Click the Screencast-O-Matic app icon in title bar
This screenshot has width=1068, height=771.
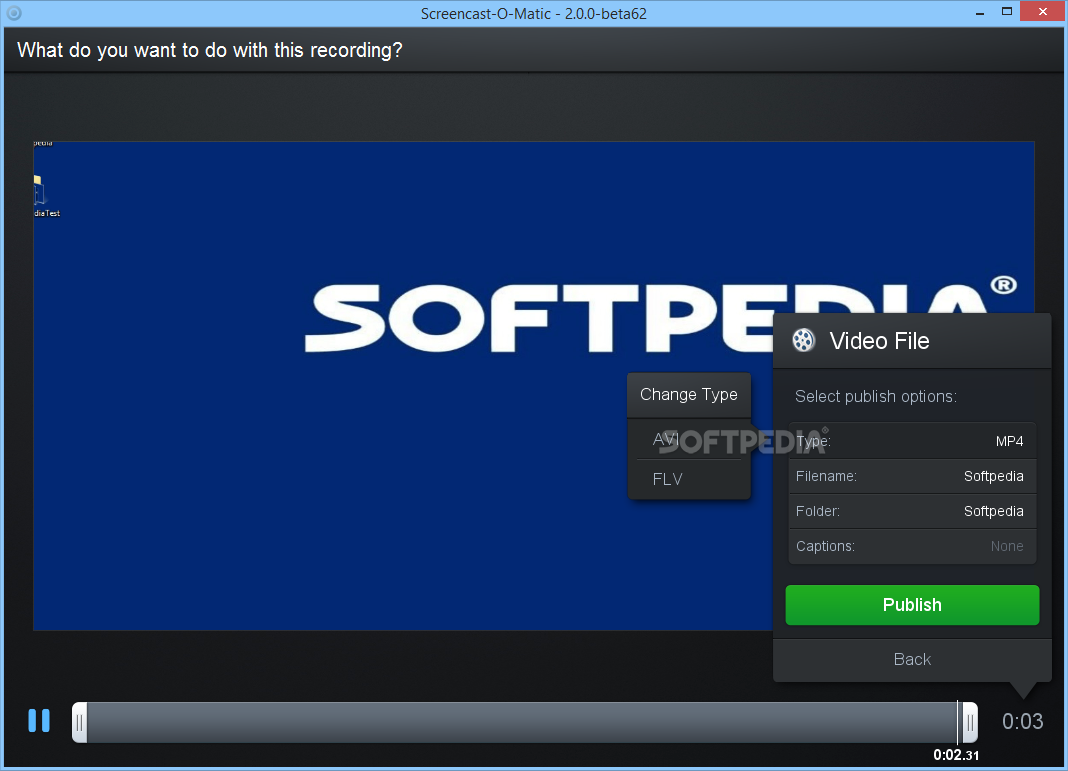14,13
